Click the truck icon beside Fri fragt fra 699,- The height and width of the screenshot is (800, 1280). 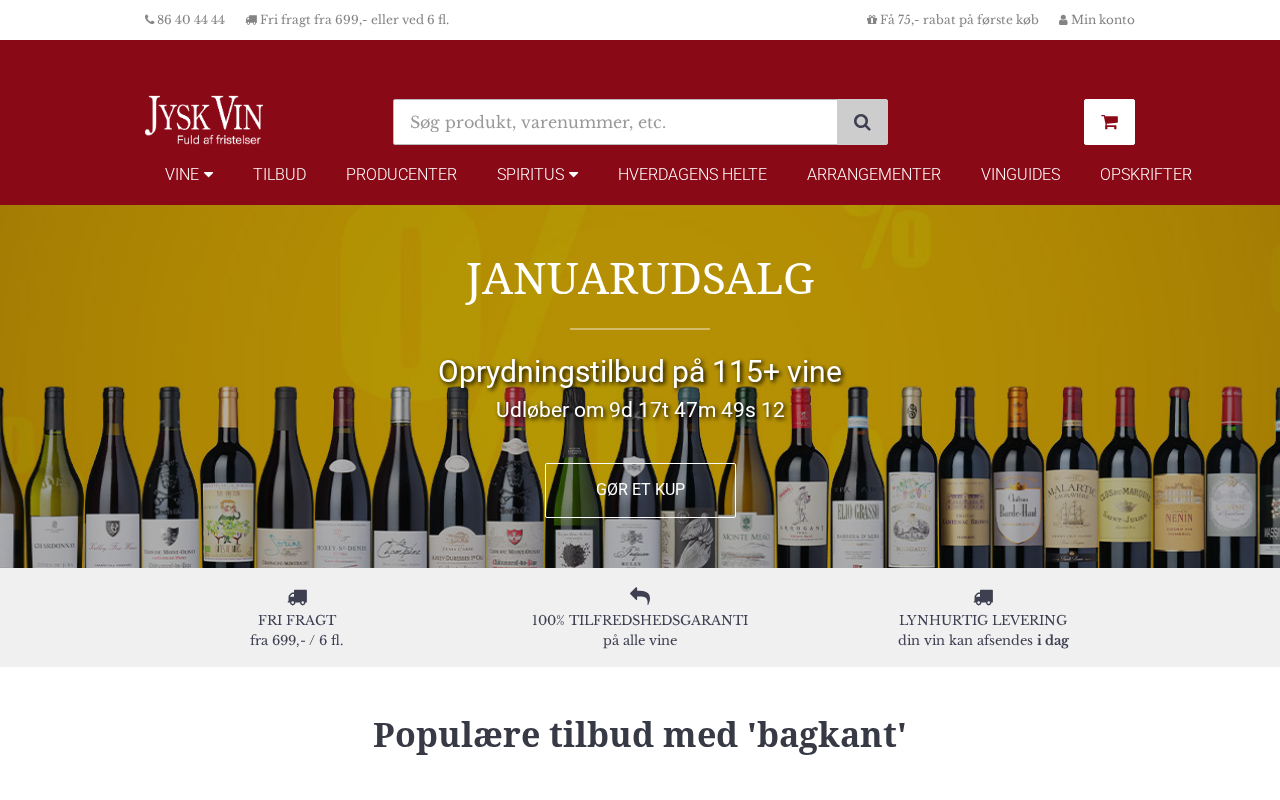pyautogui.click(x=251, y=20)
